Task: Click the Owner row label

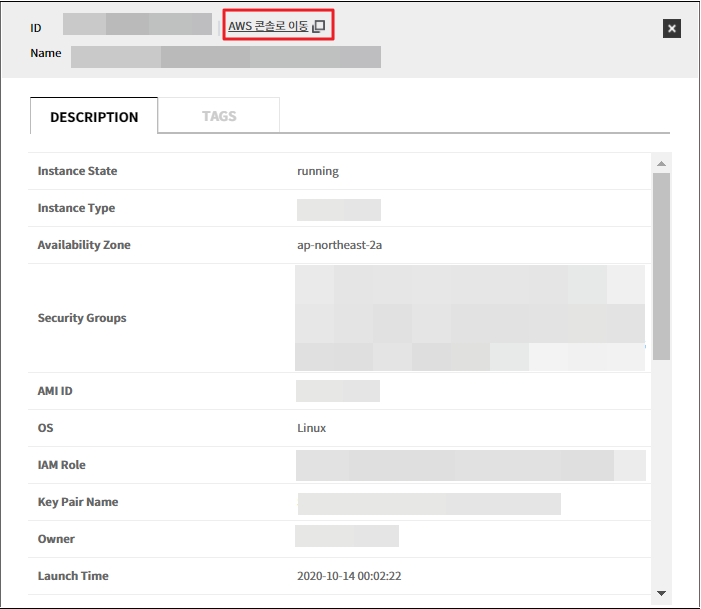Action: coord(56,539)
